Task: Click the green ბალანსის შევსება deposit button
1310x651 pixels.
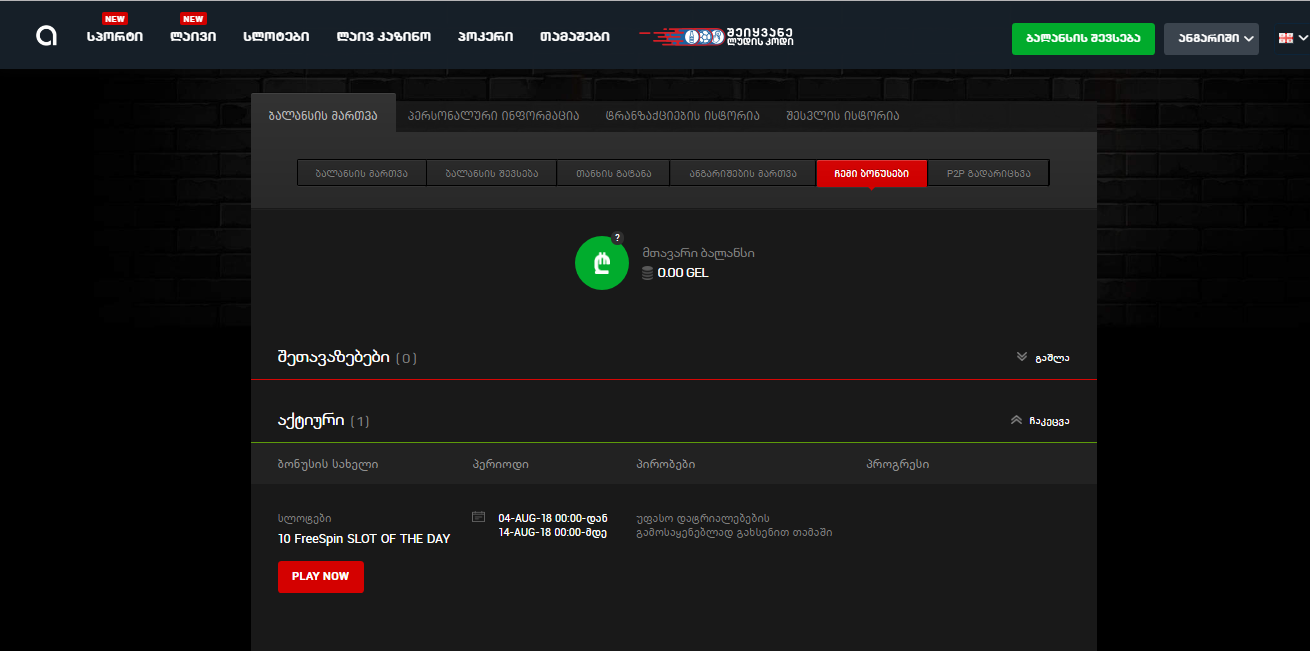Action: point(1083,39)
